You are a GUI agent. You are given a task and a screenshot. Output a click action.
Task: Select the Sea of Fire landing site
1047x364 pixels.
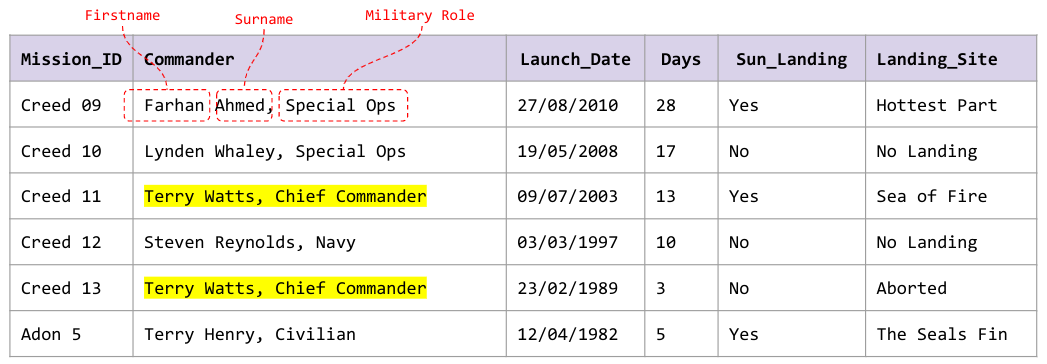pyautogui.click(x=931, y=196)
